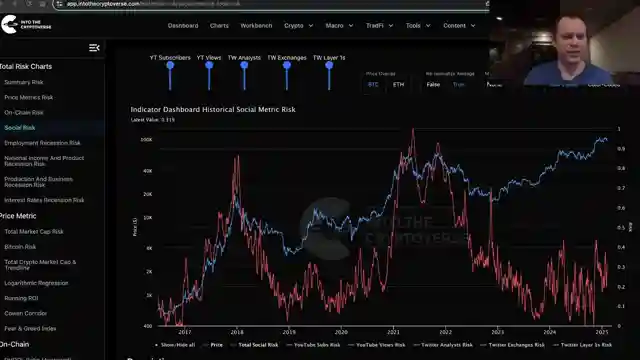Open Fear & Greed Index chart
Viewport: 640px width, 360px height.
click(30, 328)
